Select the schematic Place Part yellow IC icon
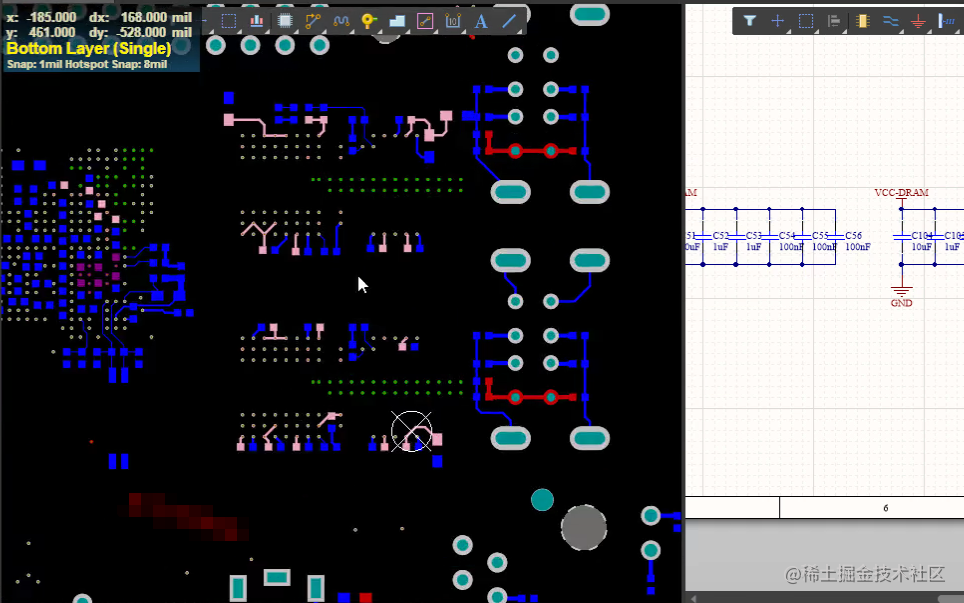 (x=862, y=20)
